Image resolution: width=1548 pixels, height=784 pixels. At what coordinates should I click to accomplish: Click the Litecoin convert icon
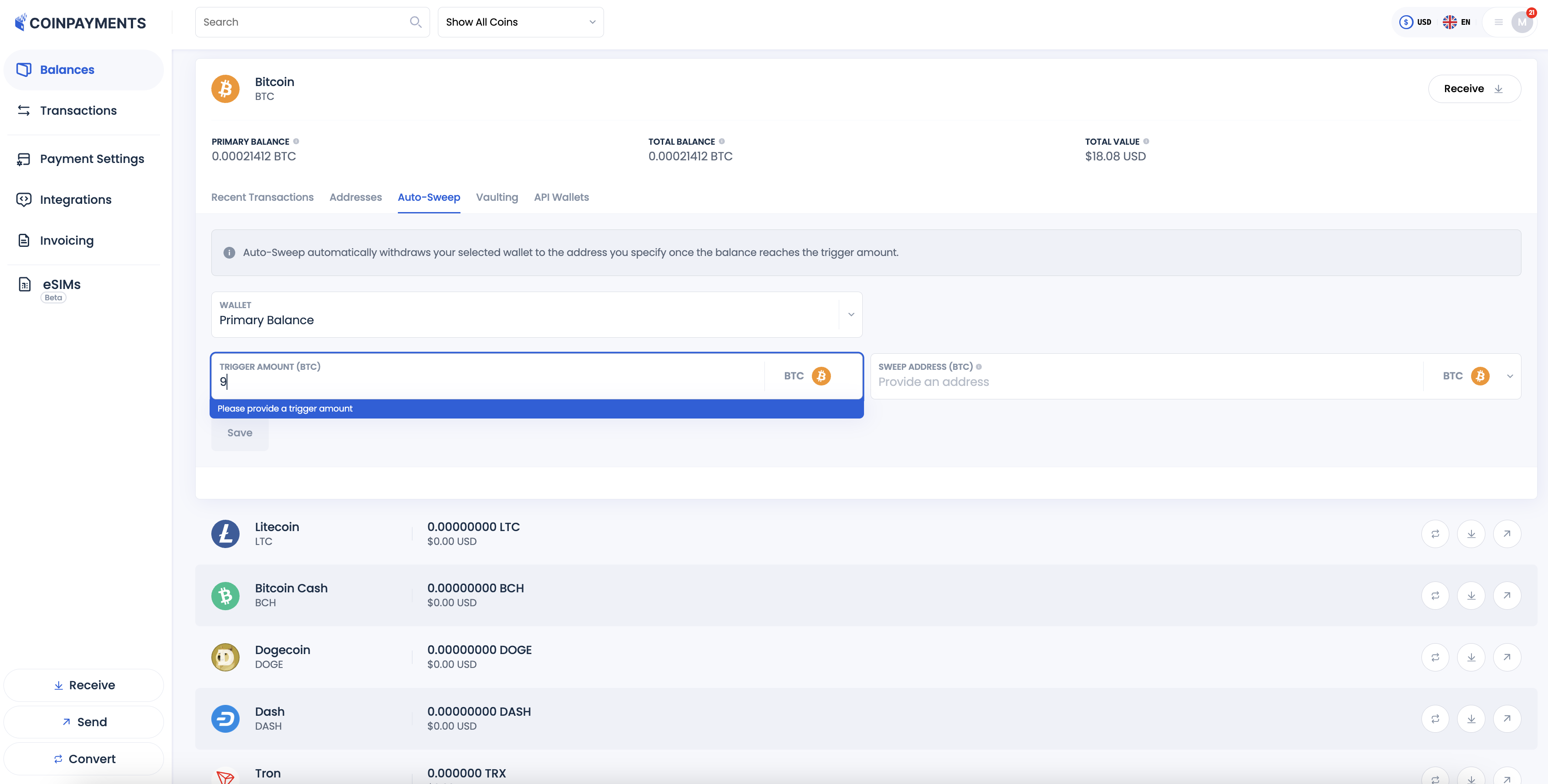click(1435, 534)
